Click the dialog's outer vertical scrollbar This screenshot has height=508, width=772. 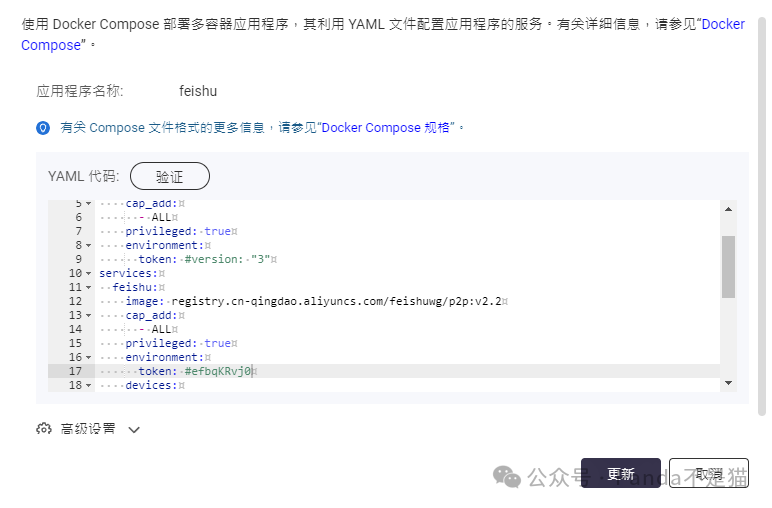coord(762,217)
